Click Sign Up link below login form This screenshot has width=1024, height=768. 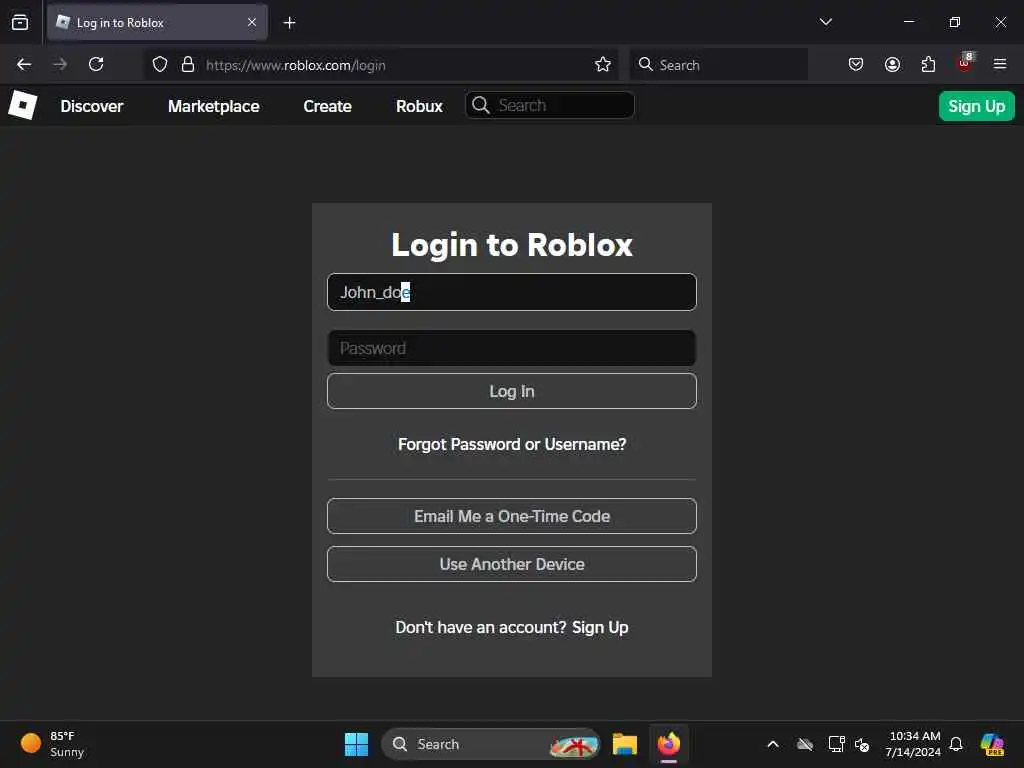(x=600, y=627)
